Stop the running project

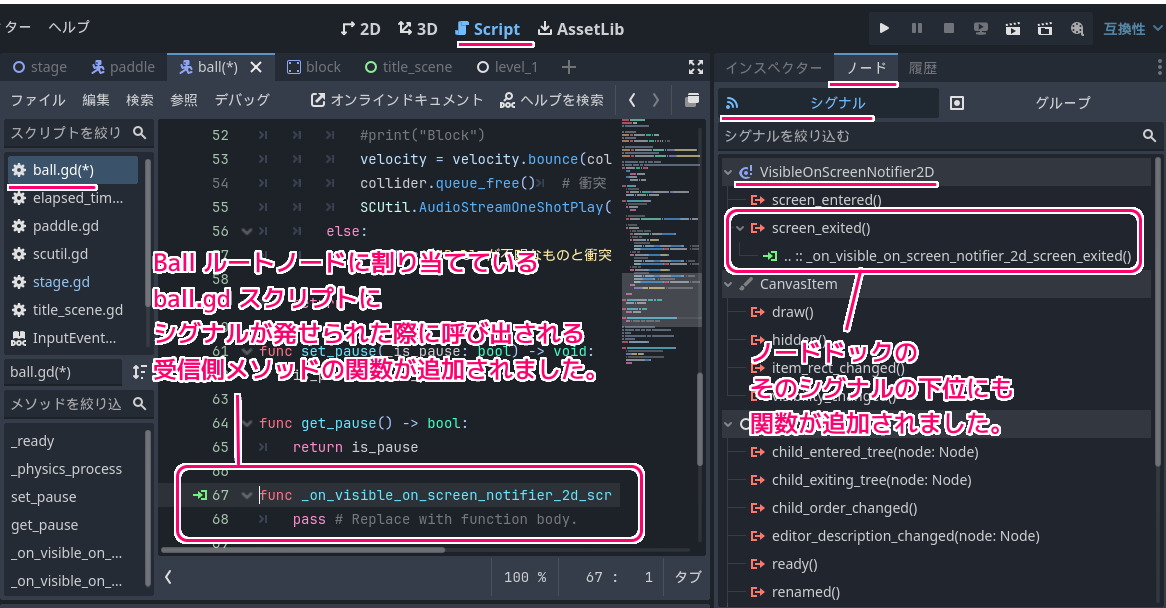(x=949, y=28)
